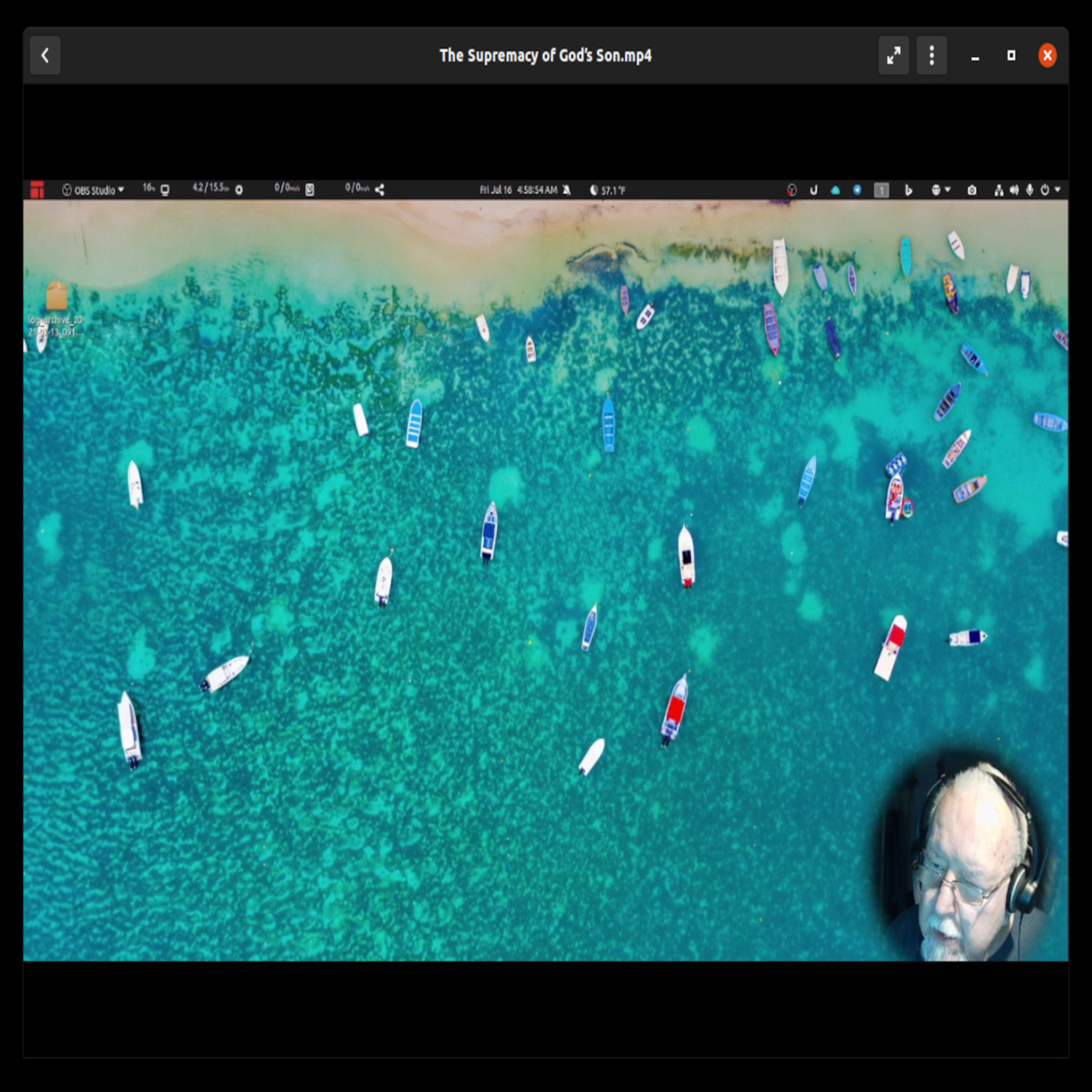Viewport: 1092px width, 1092px height.
Task: Close the video player window
Action: click(1047, 55)
